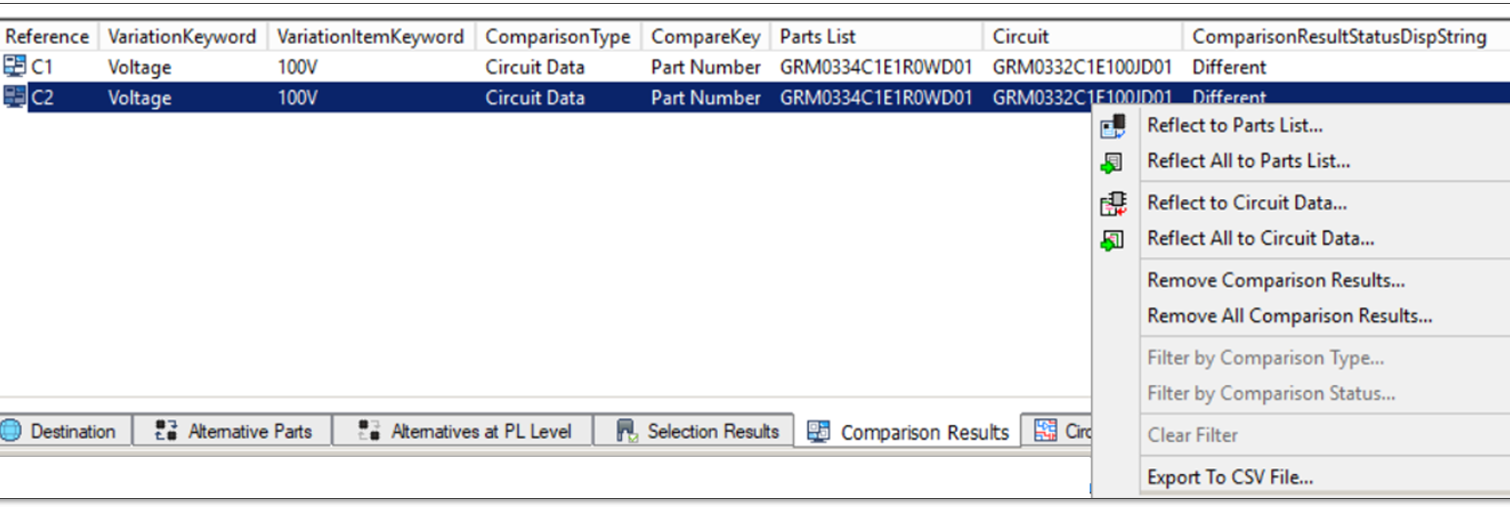The height and width of the screenshot is (508, 1510).
Task: Choose Remove Comparison Results from context menu
Action: pyautogui.click(x=1275, y=281)
